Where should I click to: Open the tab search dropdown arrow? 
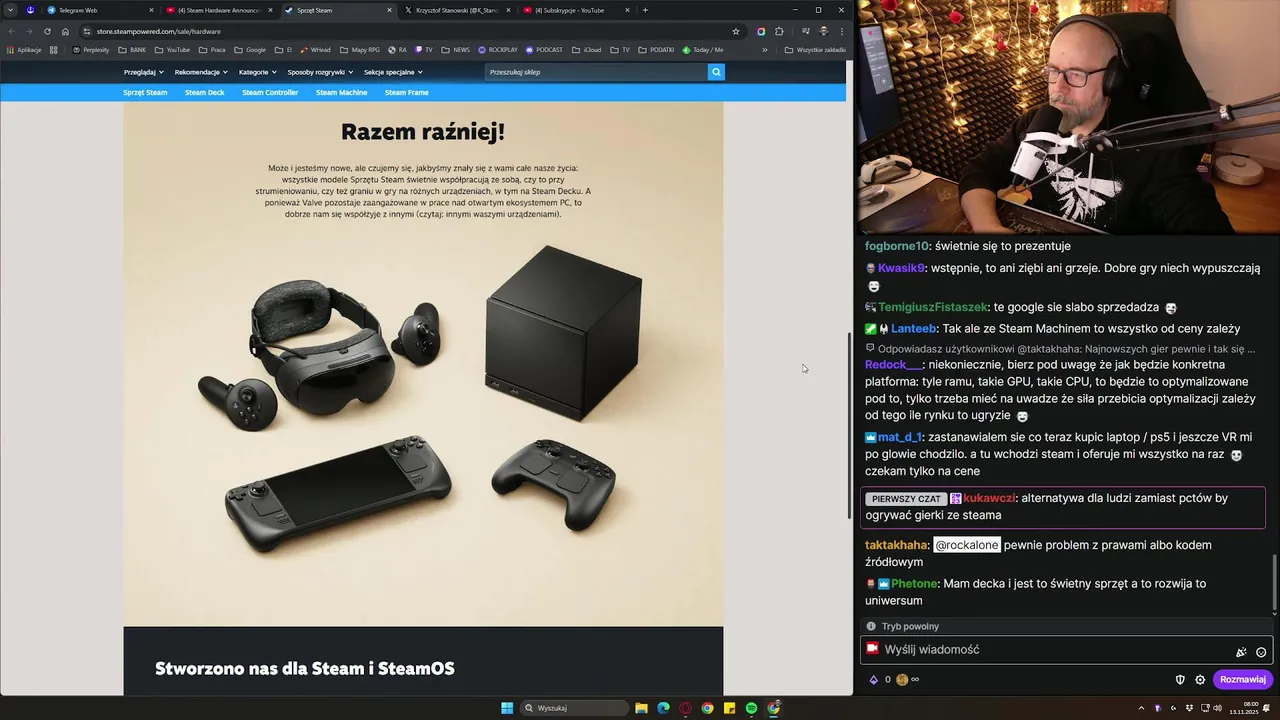click(10, 10)
